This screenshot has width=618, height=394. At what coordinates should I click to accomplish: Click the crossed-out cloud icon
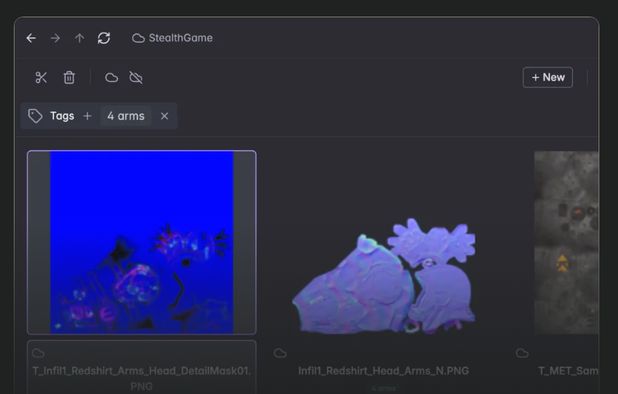136,78
